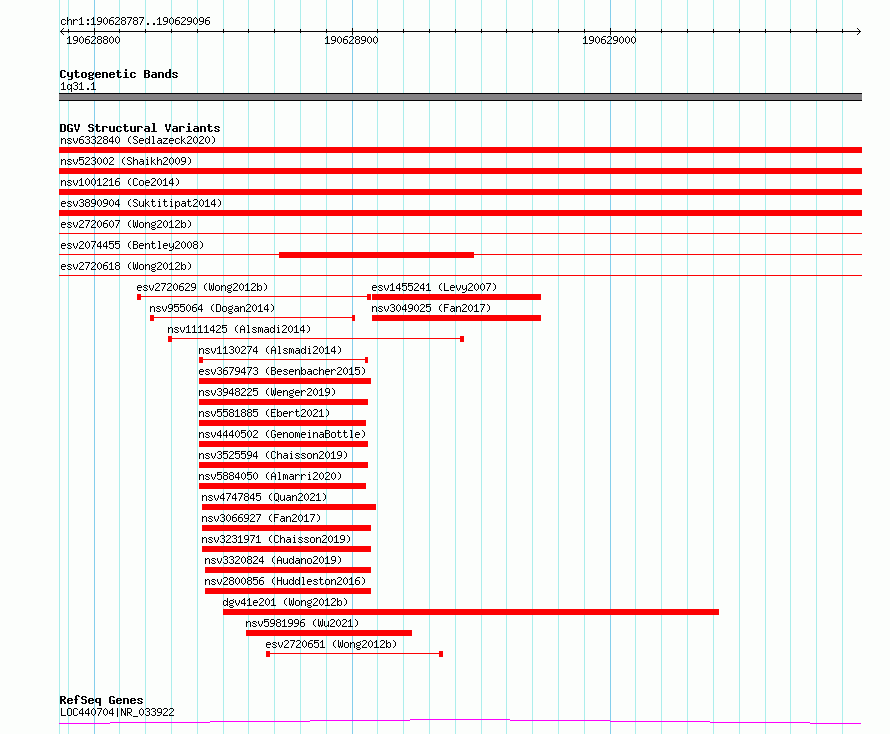Click nsv3231971 (Chaisson2019) label
Screen dimensions: 890x734
tap(276, 539)
